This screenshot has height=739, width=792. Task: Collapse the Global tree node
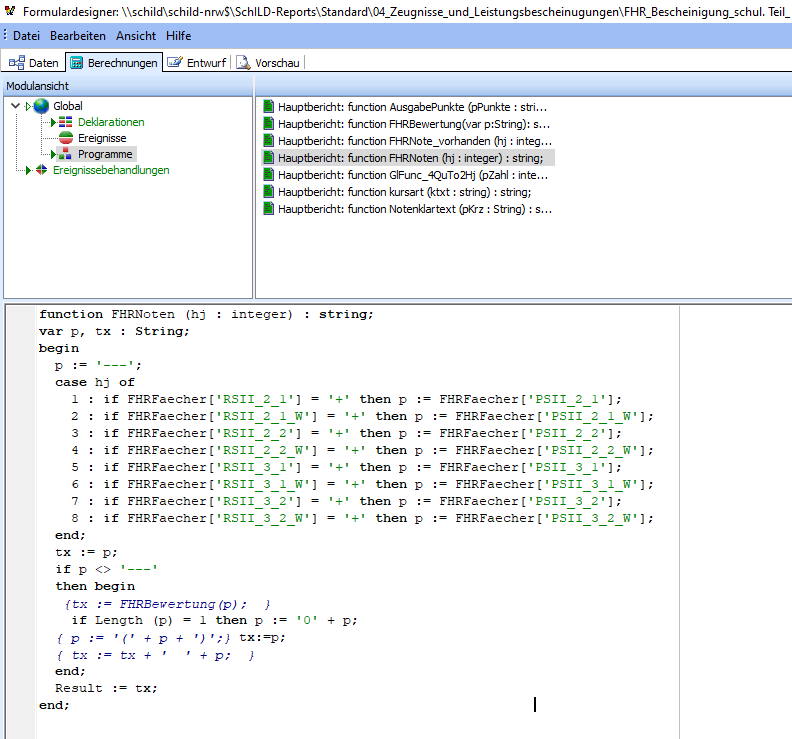[x=16, y=106]
